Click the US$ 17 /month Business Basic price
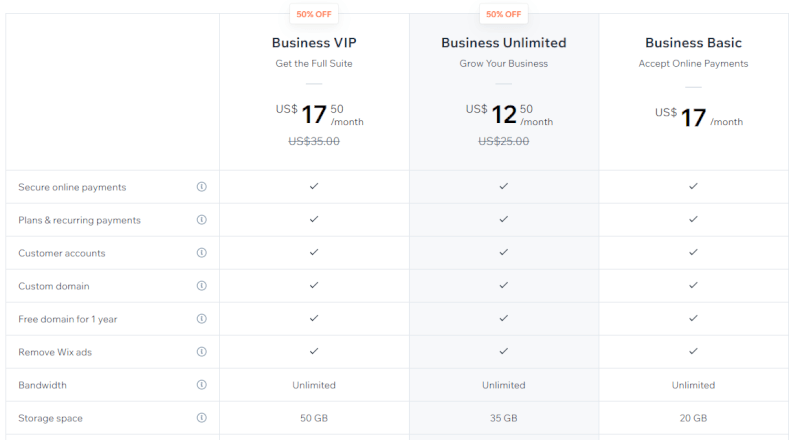Screen dimensions: 800x440 (x=699, y=117)
